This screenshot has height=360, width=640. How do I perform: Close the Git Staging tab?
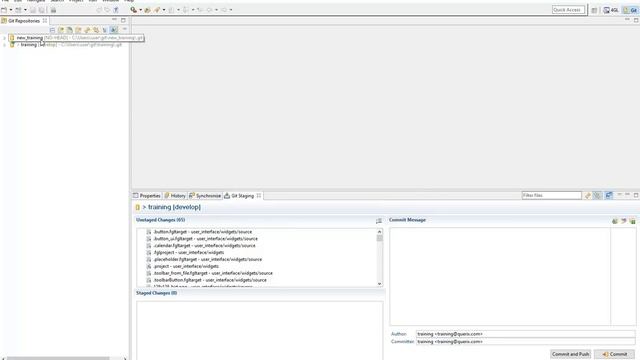click(259, 196)
